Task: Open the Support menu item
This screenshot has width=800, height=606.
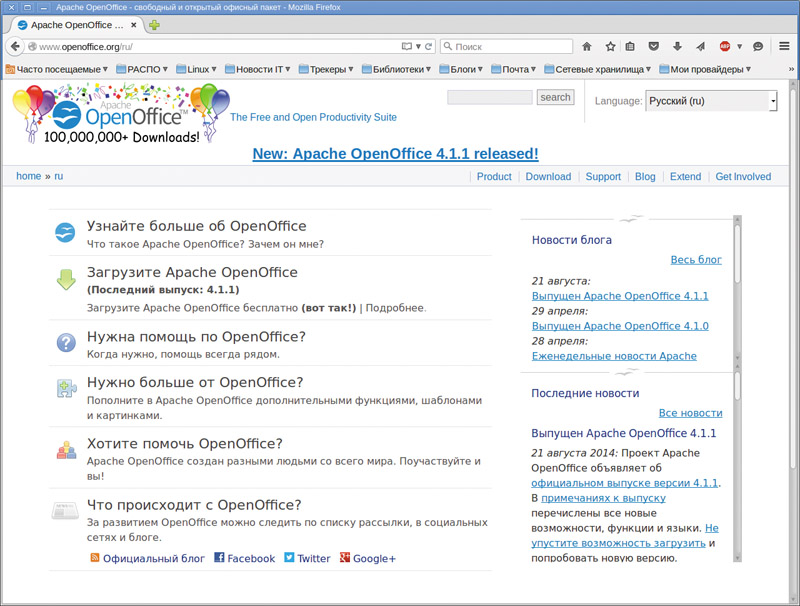Action: [603, 176]
